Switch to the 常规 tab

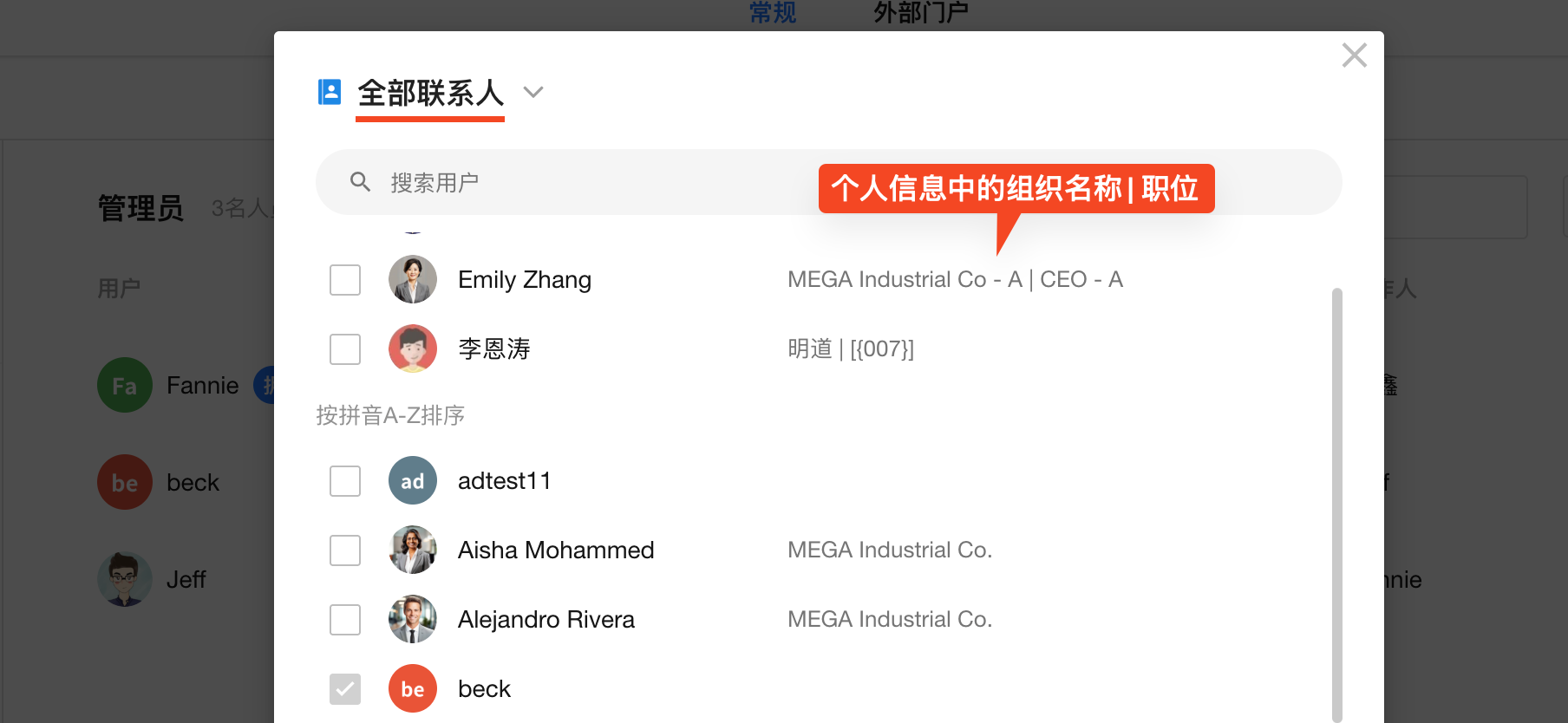pos(772,13)
